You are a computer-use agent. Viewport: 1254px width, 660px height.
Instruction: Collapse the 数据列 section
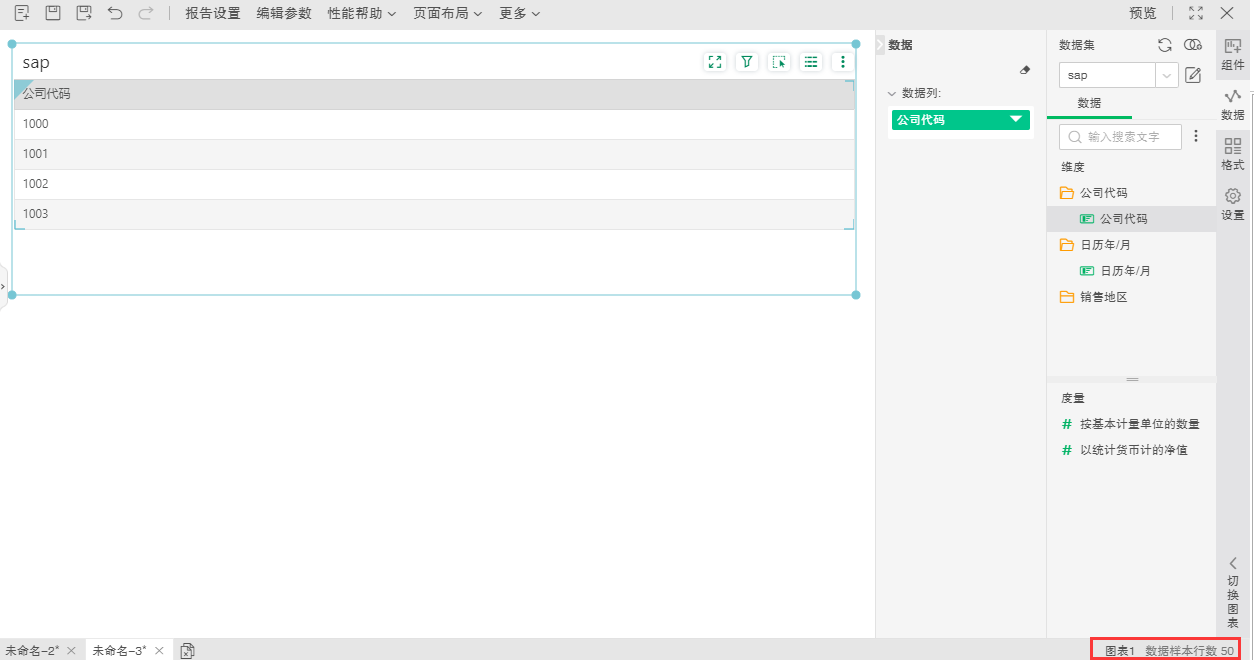pyautogui.click(x=892, y=93)
